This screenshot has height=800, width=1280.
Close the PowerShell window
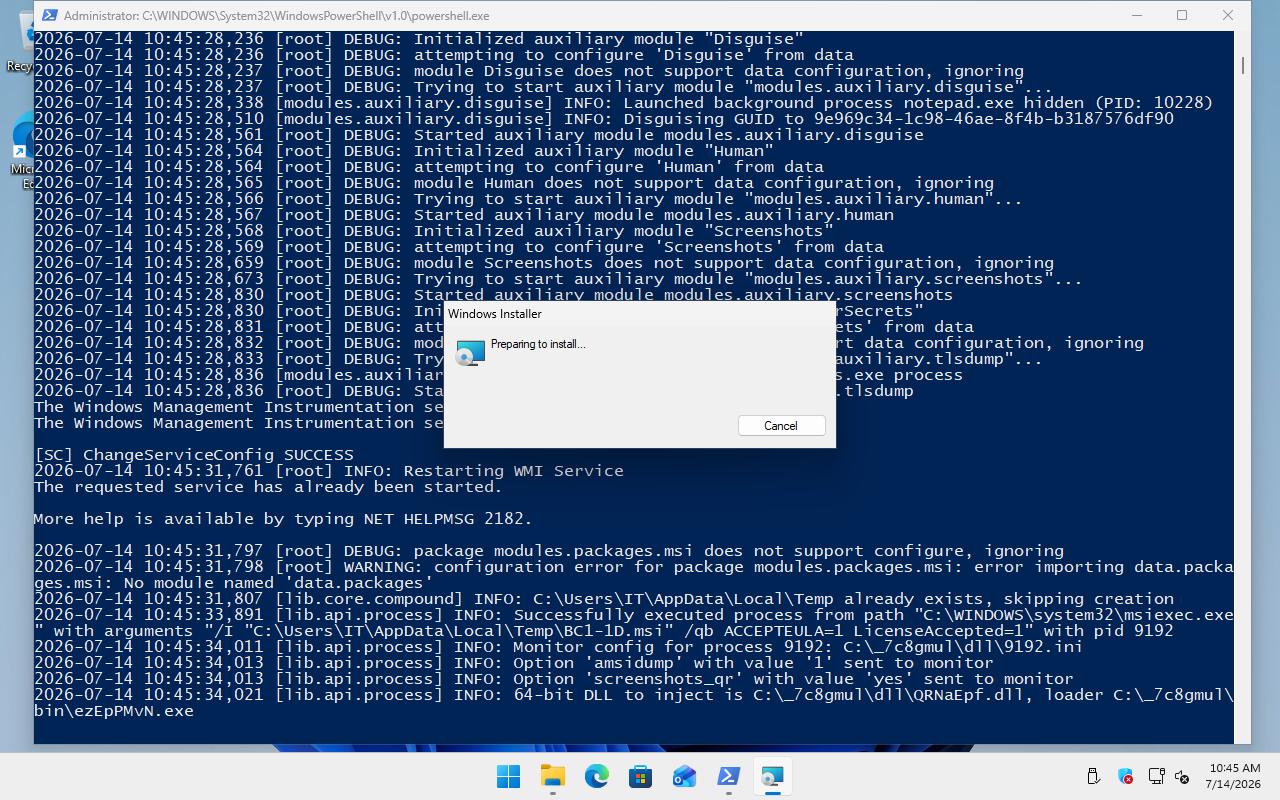pos(1228,15)
